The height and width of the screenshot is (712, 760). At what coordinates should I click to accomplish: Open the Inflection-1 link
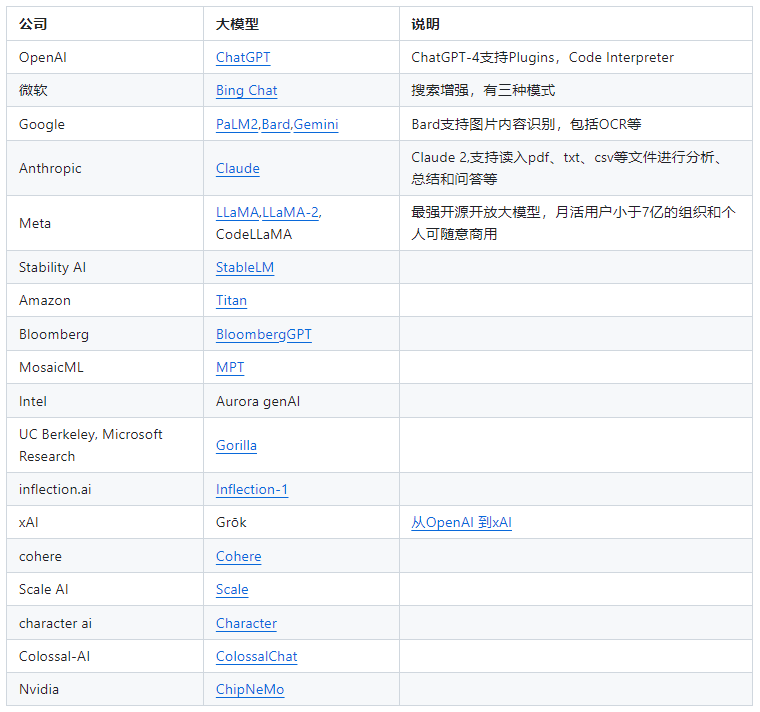tap(252, 490)
